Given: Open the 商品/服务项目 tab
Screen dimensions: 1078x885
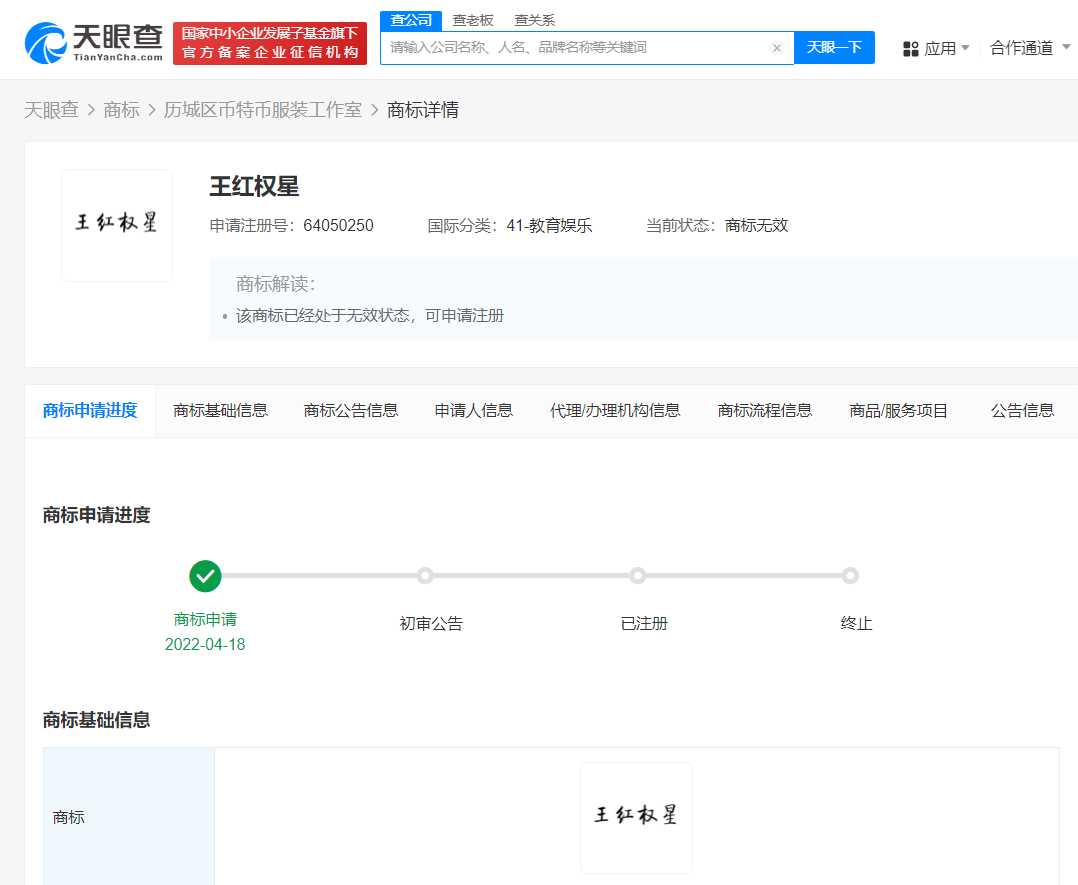Looking at the screenshot, I should pyautogui.click(x=897, y=410).
